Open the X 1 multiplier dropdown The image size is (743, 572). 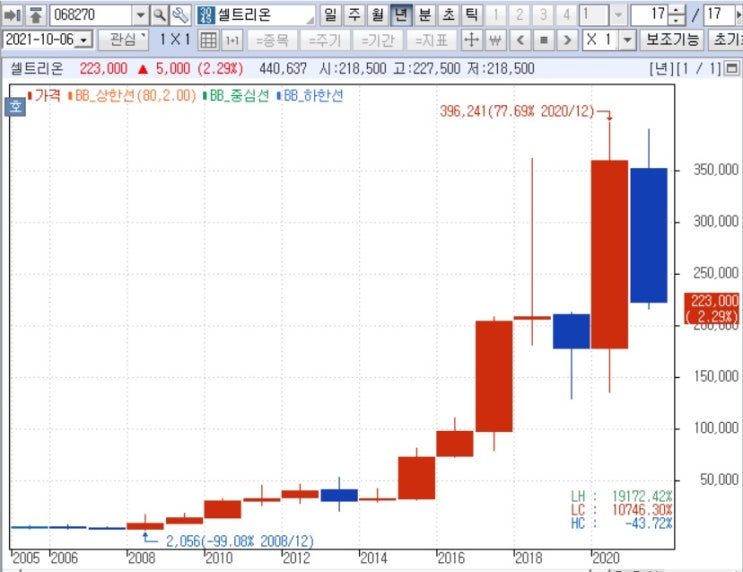[x=627, y=40]
